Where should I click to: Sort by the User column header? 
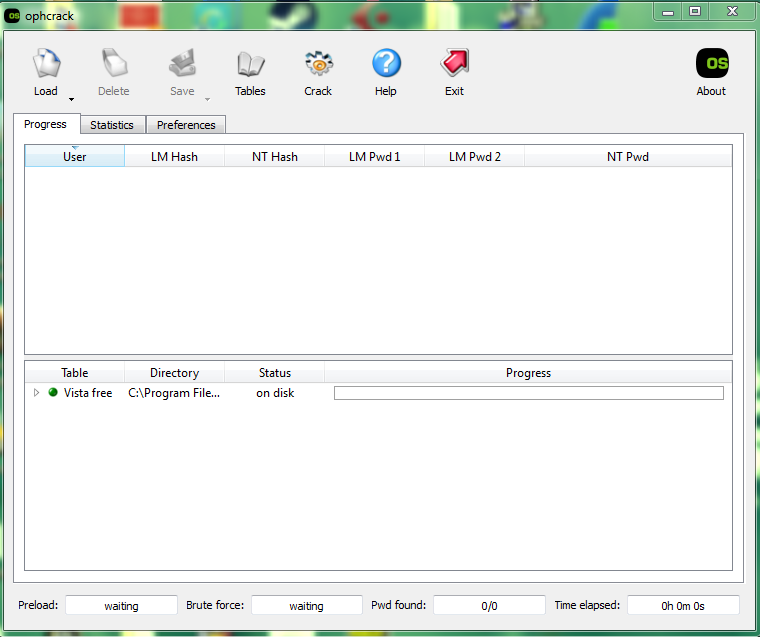(x=75, y=157)
